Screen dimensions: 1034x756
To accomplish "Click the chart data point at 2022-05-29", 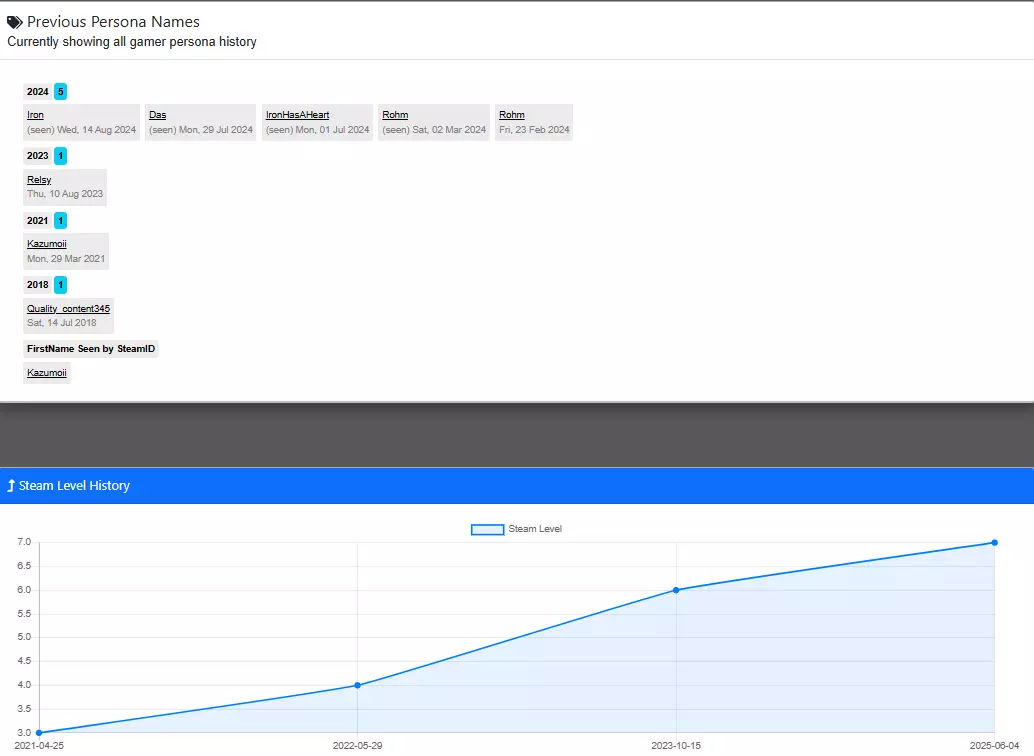I will pyautogui.click(x=357, y=685).
